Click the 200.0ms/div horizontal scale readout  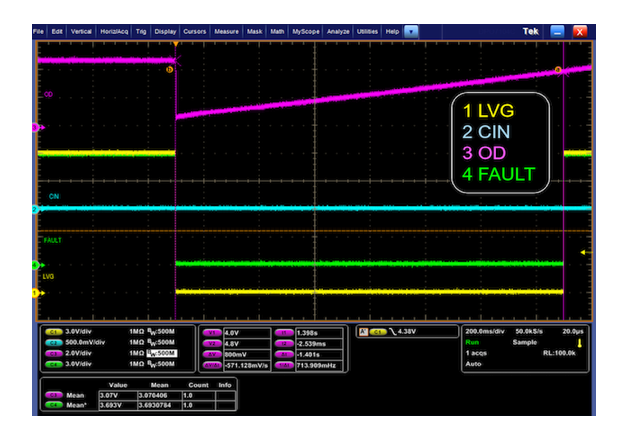(x=485, y=331)
